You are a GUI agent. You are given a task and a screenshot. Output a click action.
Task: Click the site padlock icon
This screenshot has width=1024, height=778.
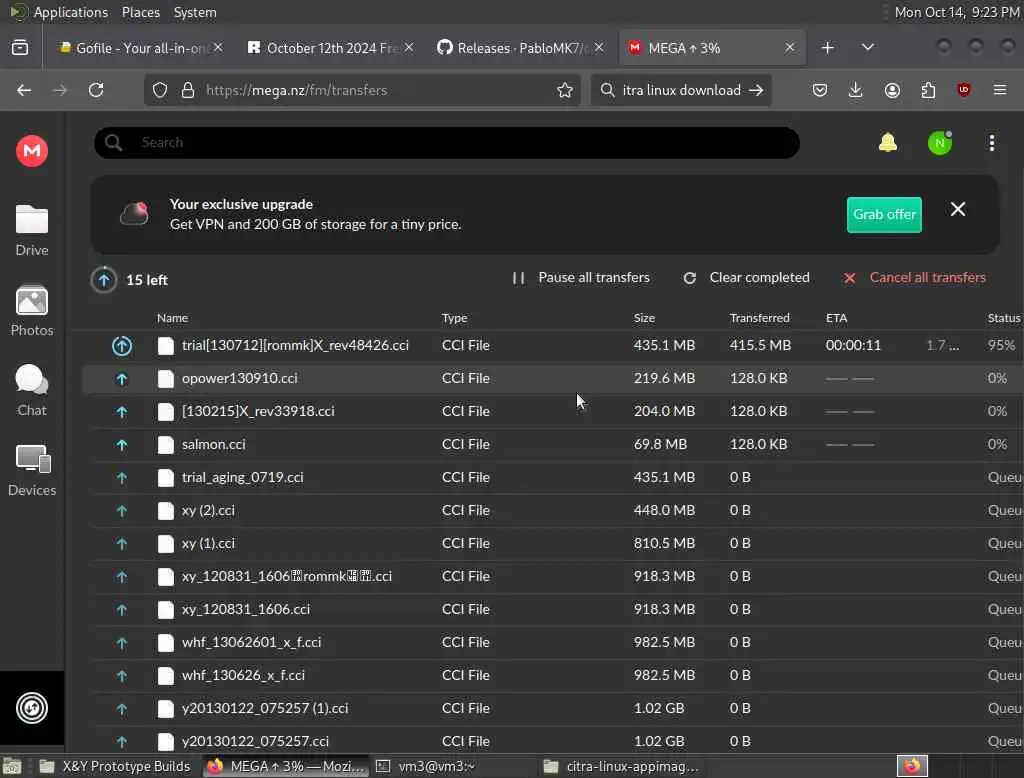(x=188, y=90)
